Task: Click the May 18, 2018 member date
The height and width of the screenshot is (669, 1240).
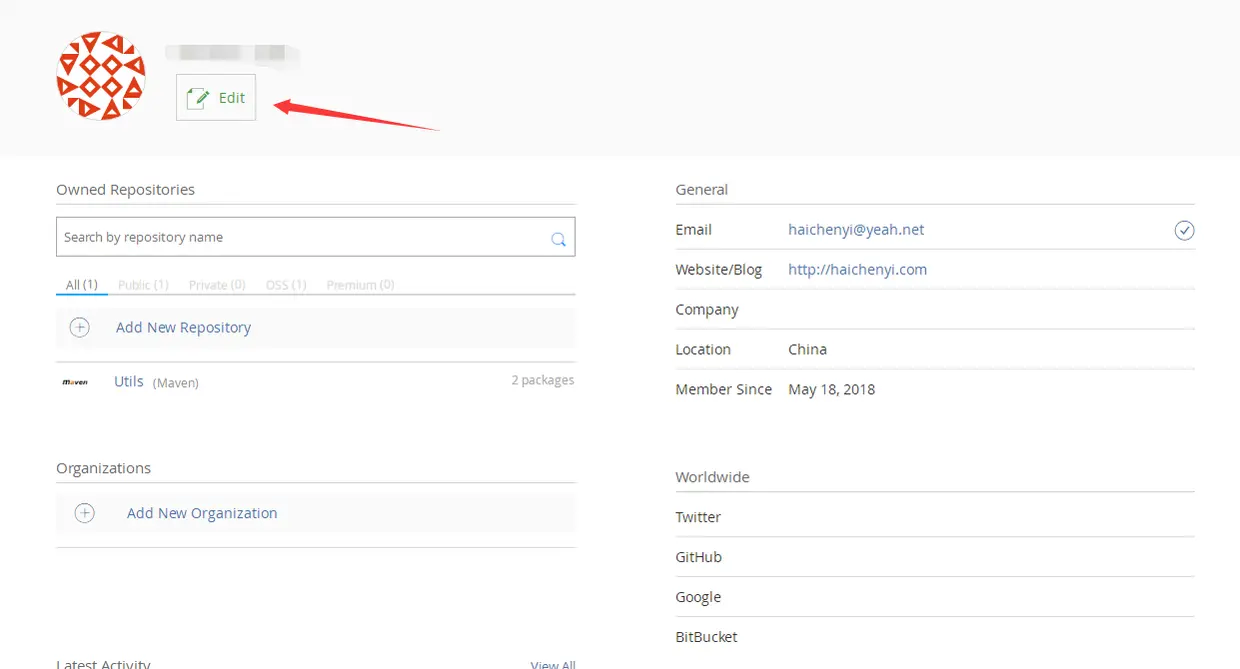Action: [x=831, y=389]
